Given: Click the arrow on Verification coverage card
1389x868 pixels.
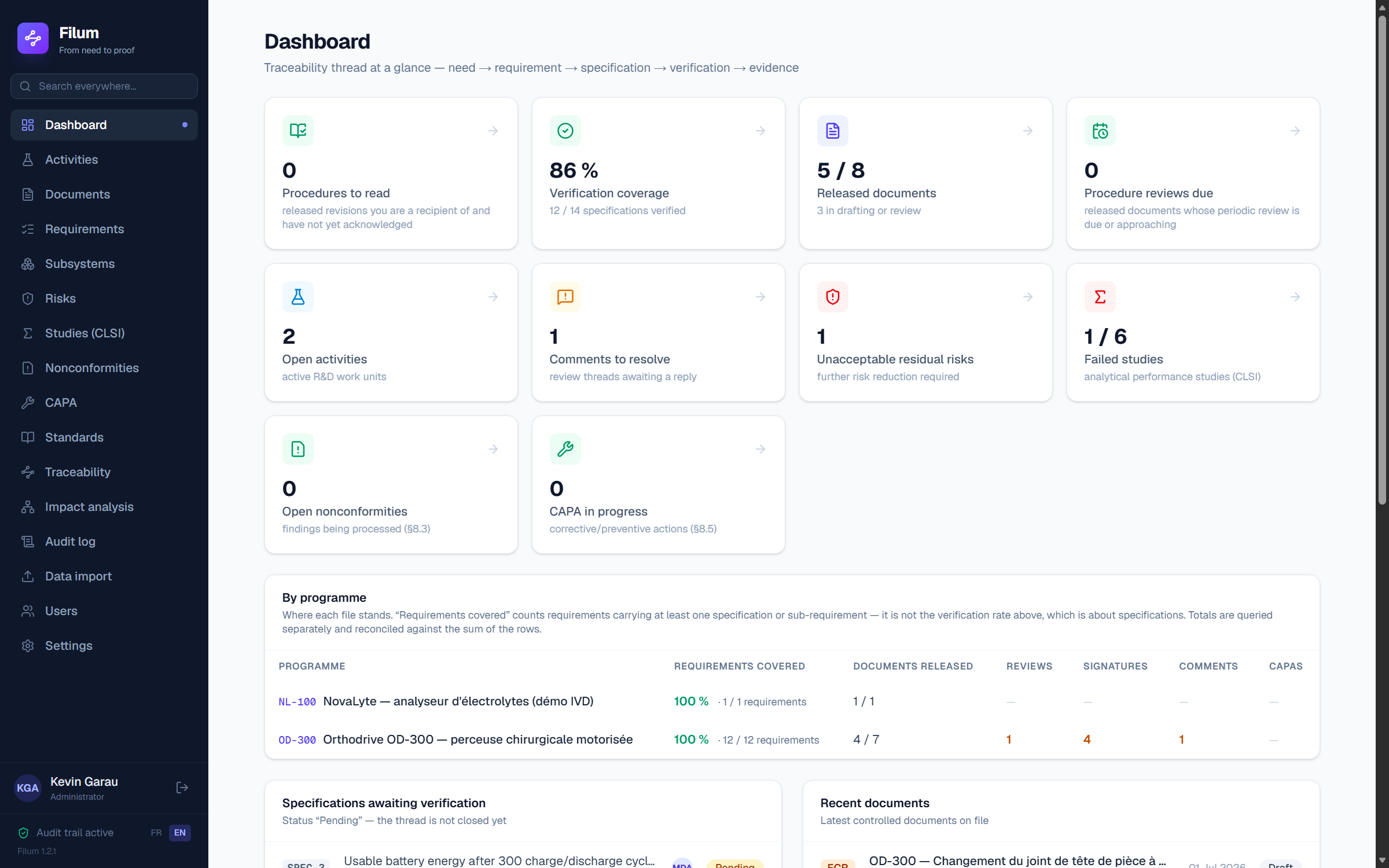Looking at the screenshot, I should point(760,131).
